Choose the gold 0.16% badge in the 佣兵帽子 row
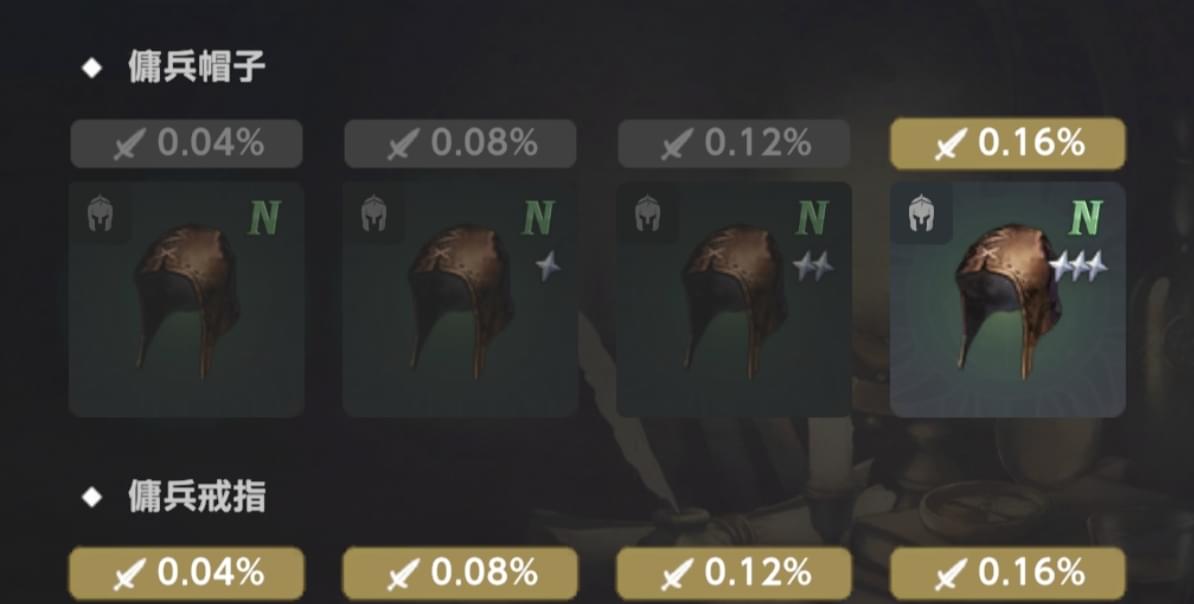The height and width of the screenshot is (604, 1194). click(x=1007, y=143)
